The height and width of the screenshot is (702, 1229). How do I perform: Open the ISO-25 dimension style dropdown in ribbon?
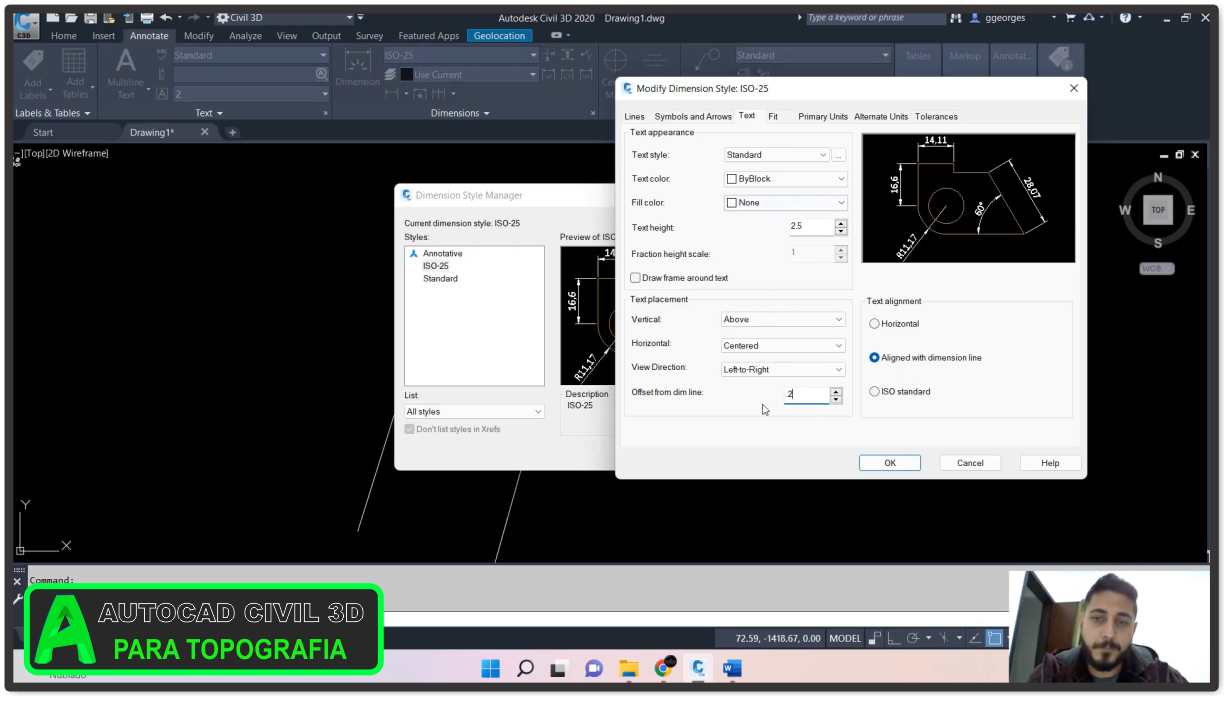461,55
